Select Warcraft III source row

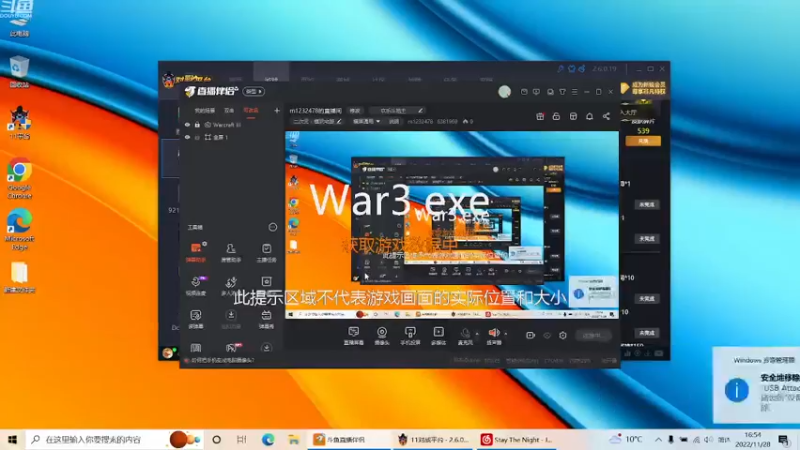pyautogui.click(x=231, y=124)
